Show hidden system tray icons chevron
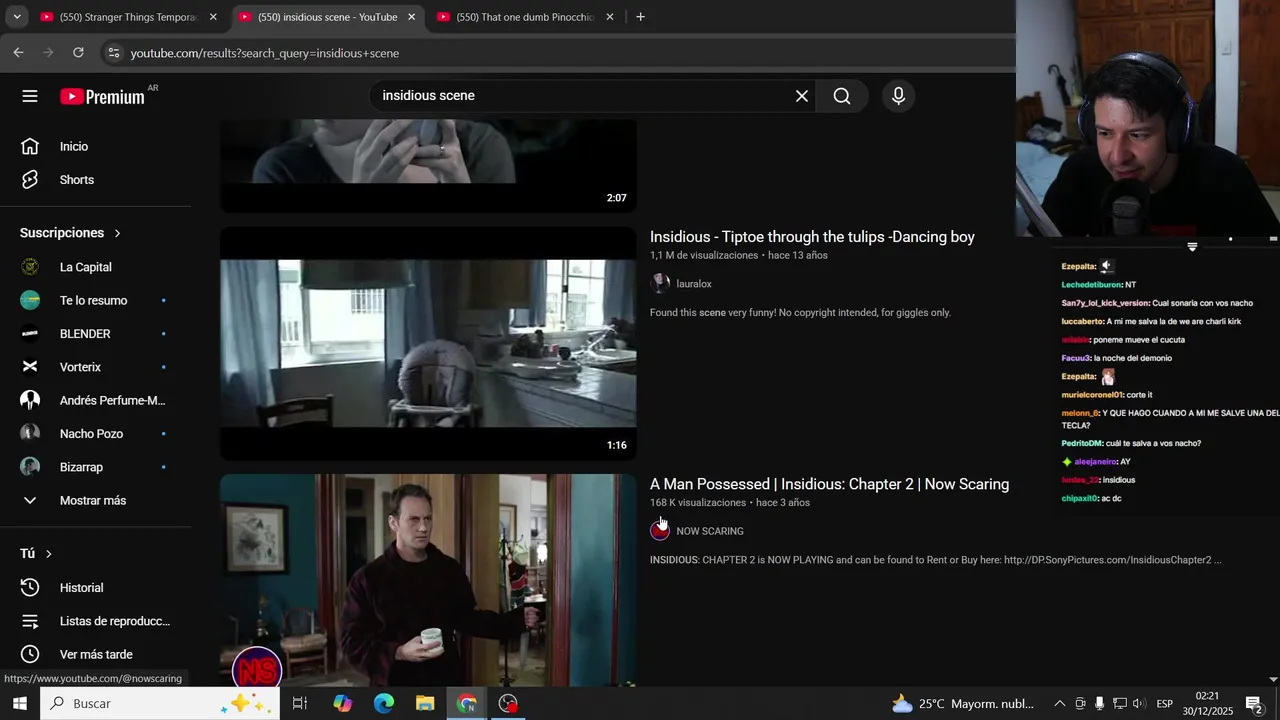The height and width of the screenshot is (720, 1280). tap(1060, 704)
